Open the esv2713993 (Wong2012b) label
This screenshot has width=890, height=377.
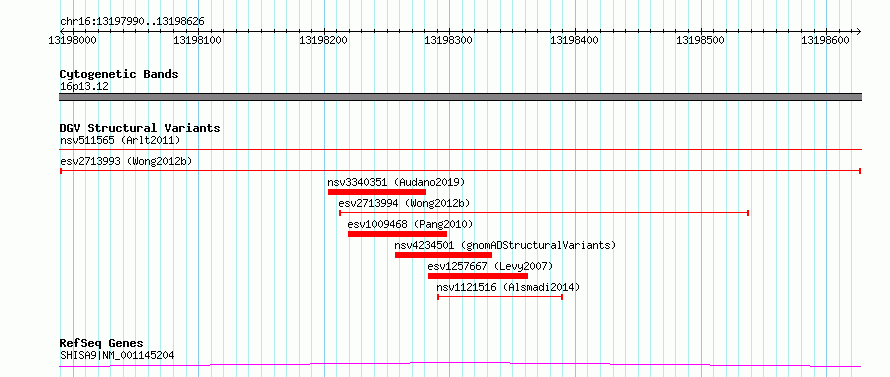pos(126,161)
